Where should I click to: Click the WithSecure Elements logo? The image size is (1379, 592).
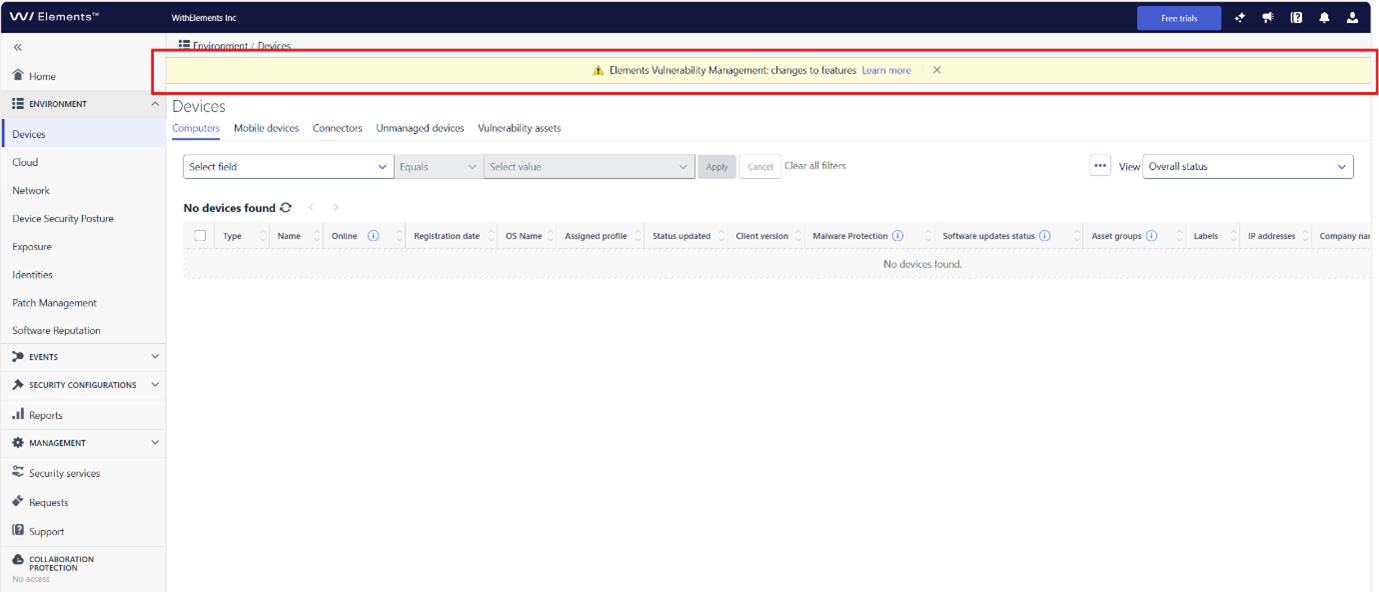[x=54, y=17]
